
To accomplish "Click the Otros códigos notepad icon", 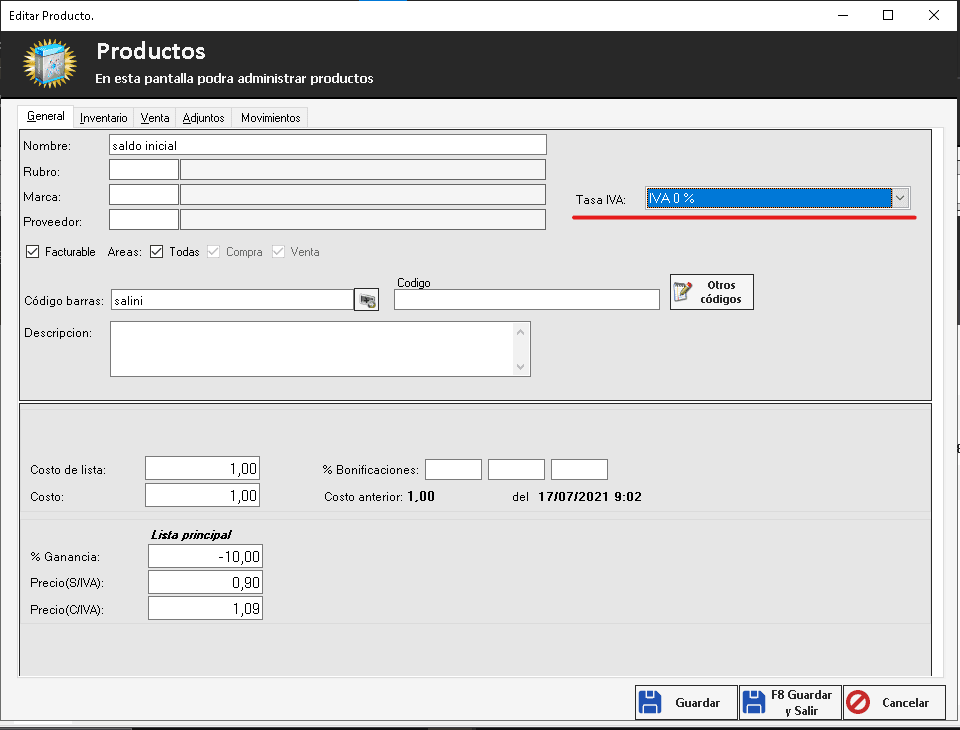I will tap(684, 292).
